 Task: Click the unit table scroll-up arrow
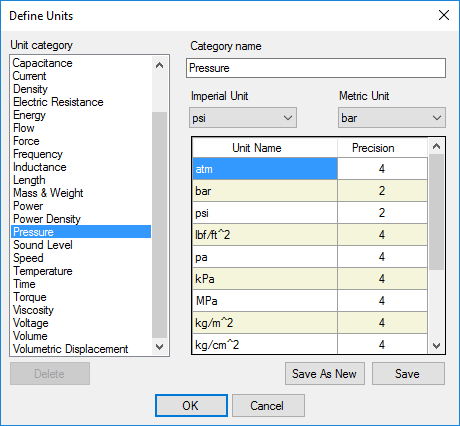[x=436, y=146]
